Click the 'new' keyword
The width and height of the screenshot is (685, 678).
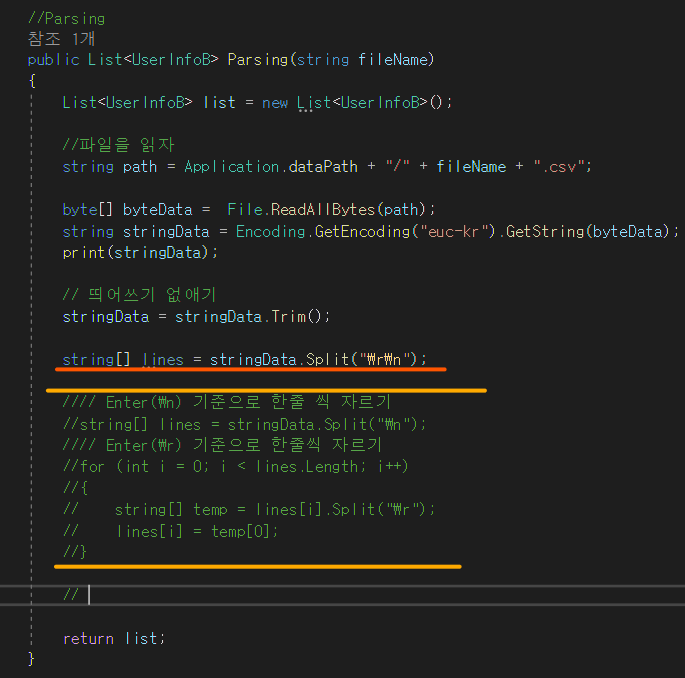pyautogui.click(x=275, y=103)
